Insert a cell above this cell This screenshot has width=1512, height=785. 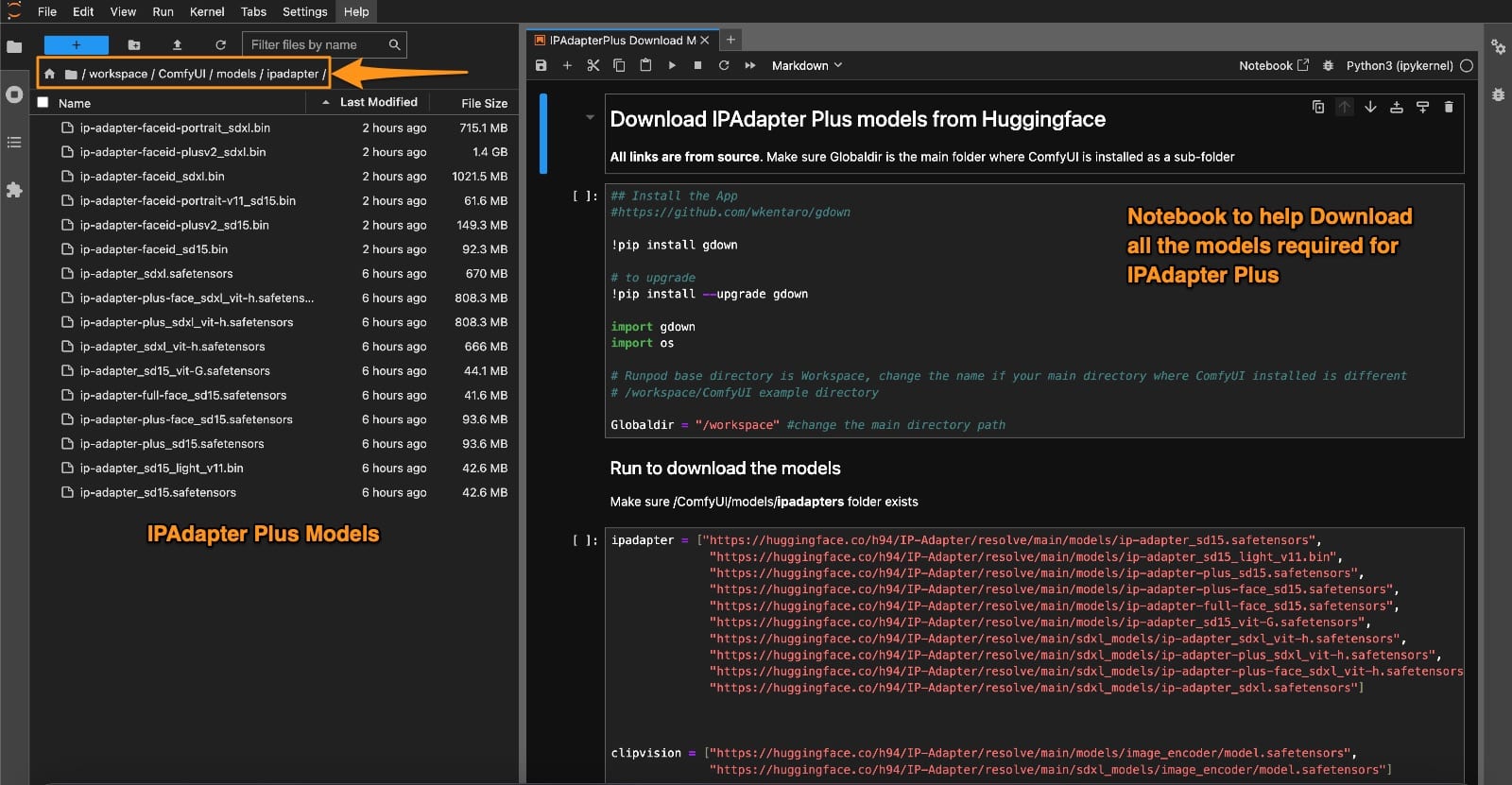[1396, 107]
